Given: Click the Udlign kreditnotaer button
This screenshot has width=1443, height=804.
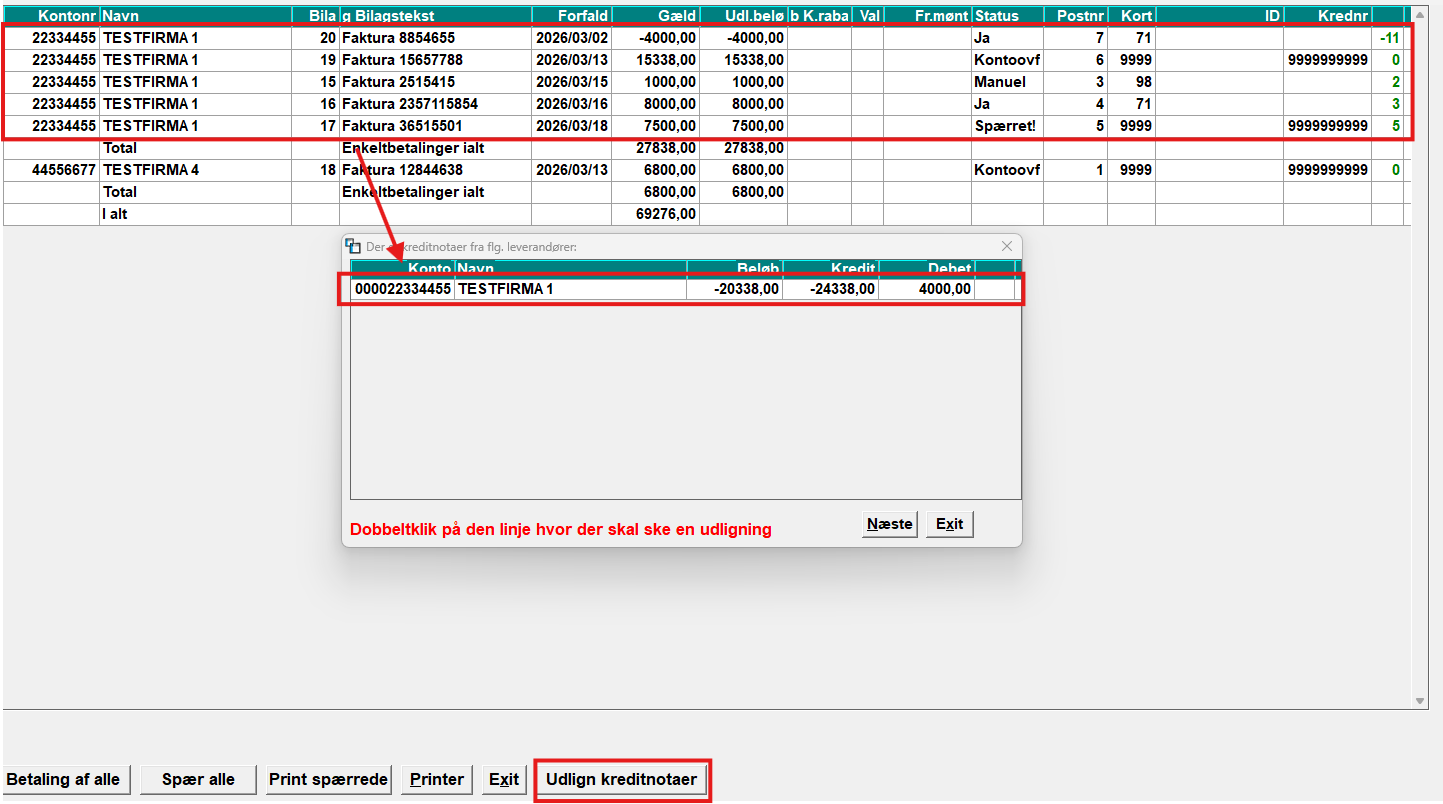Looking at the screenshot, I should [x=621, y=780].
